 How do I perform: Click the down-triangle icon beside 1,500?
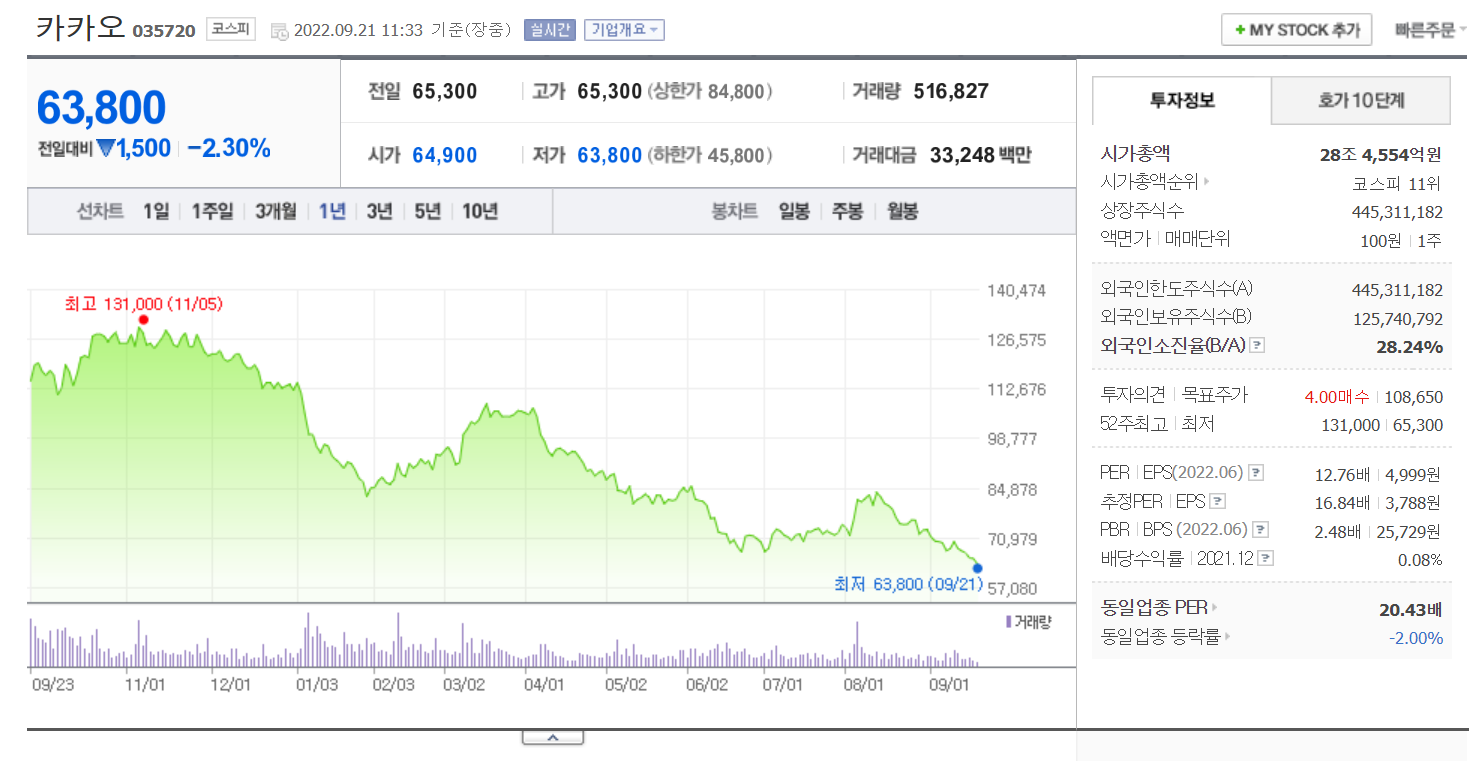coord(106,149)
